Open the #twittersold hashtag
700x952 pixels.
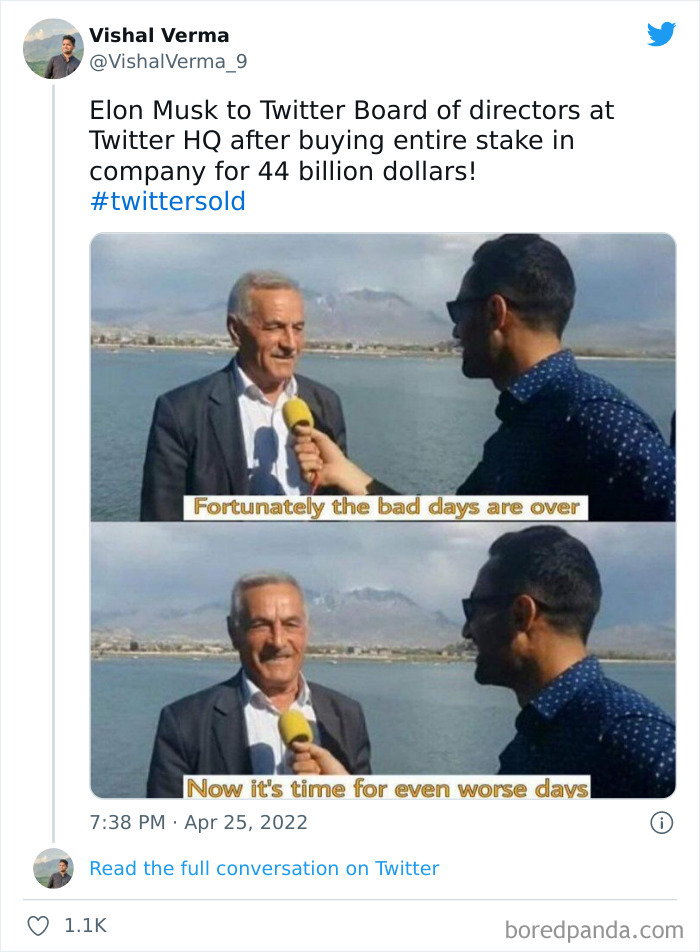[x=166, y=200]
